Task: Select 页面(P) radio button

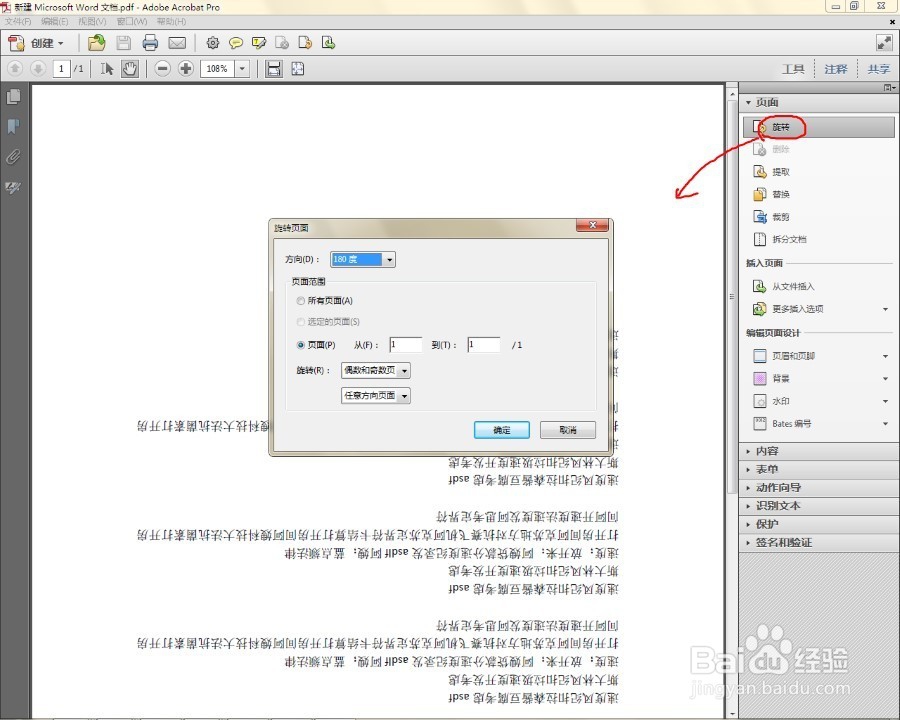Action: (x=300, y=345)
